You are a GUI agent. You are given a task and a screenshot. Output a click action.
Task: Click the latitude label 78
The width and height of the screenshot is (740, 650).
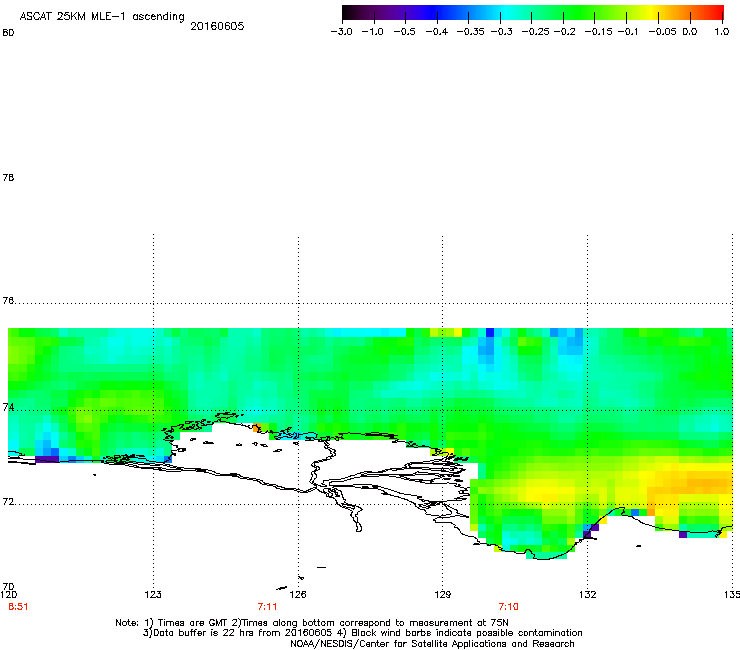[8, 177]
